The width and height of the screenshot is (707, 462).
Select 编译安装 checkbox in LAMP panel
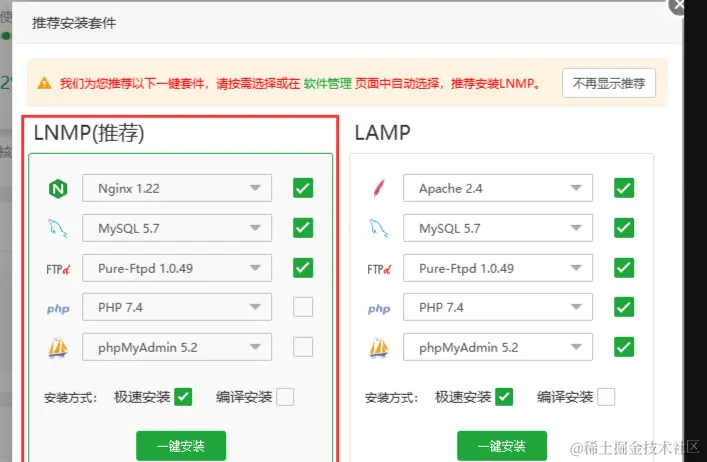coord(606,397)
